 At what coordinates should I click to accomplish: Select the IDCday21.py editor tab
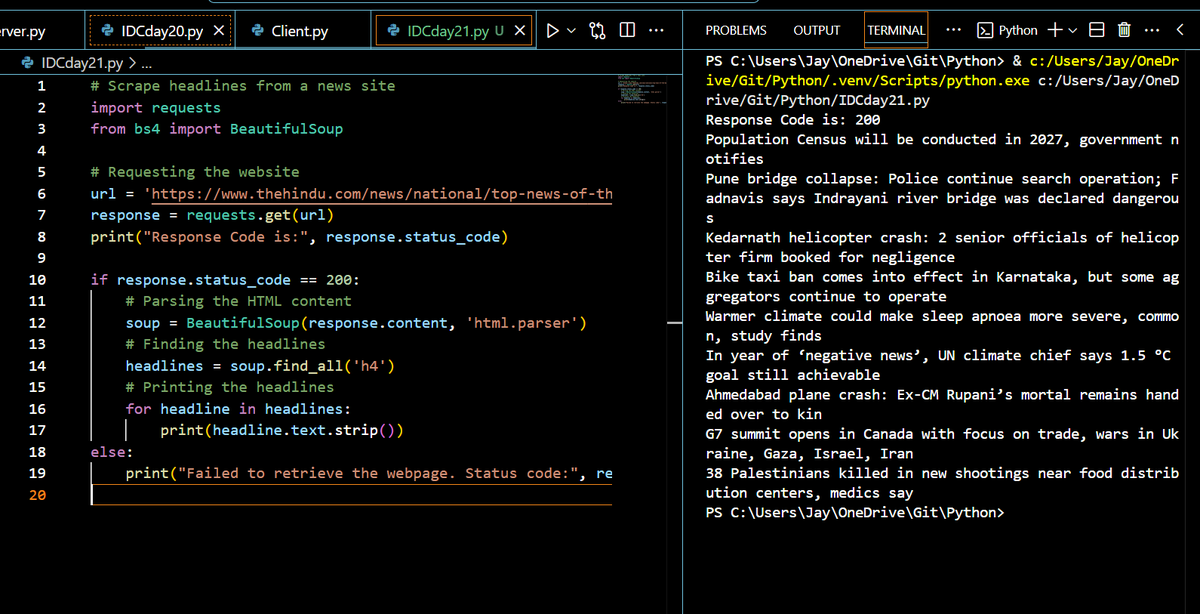tap(455, 31)
